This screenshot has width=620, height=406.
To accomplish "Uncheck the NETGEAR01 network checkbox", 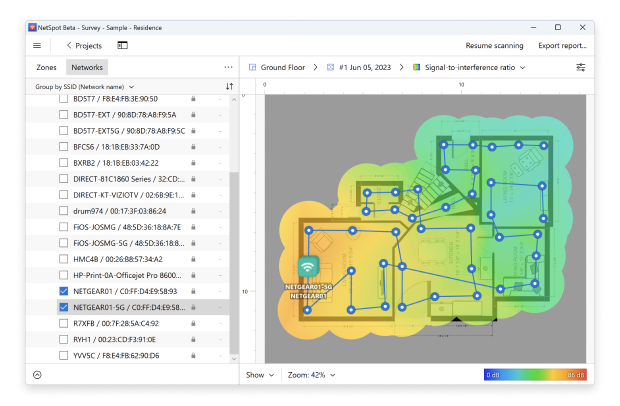I will 63,291.
